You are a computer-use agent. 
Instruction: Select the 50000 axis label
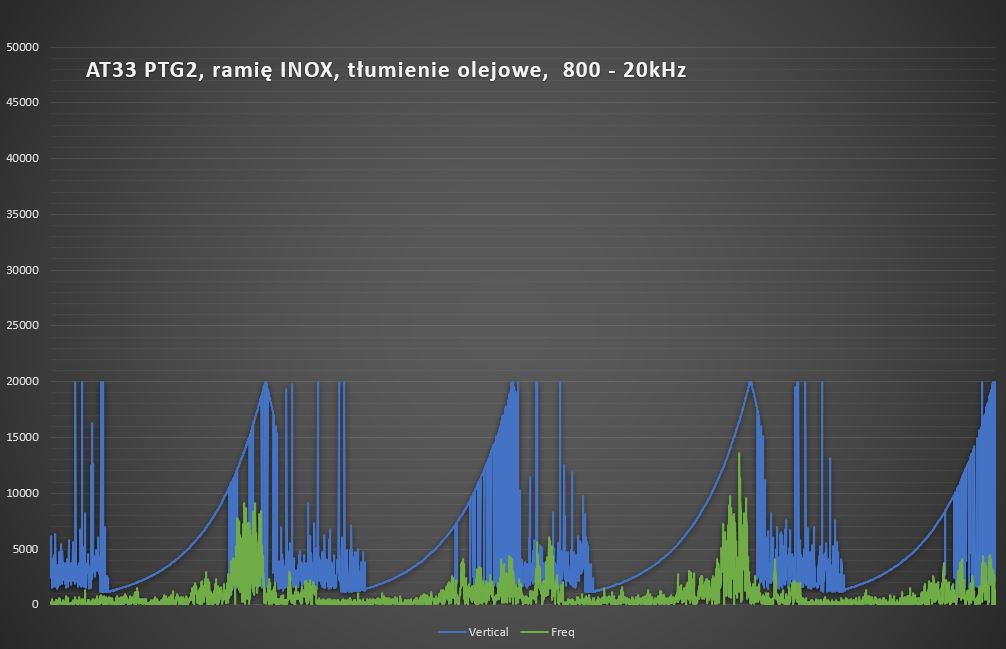point(22,47)
